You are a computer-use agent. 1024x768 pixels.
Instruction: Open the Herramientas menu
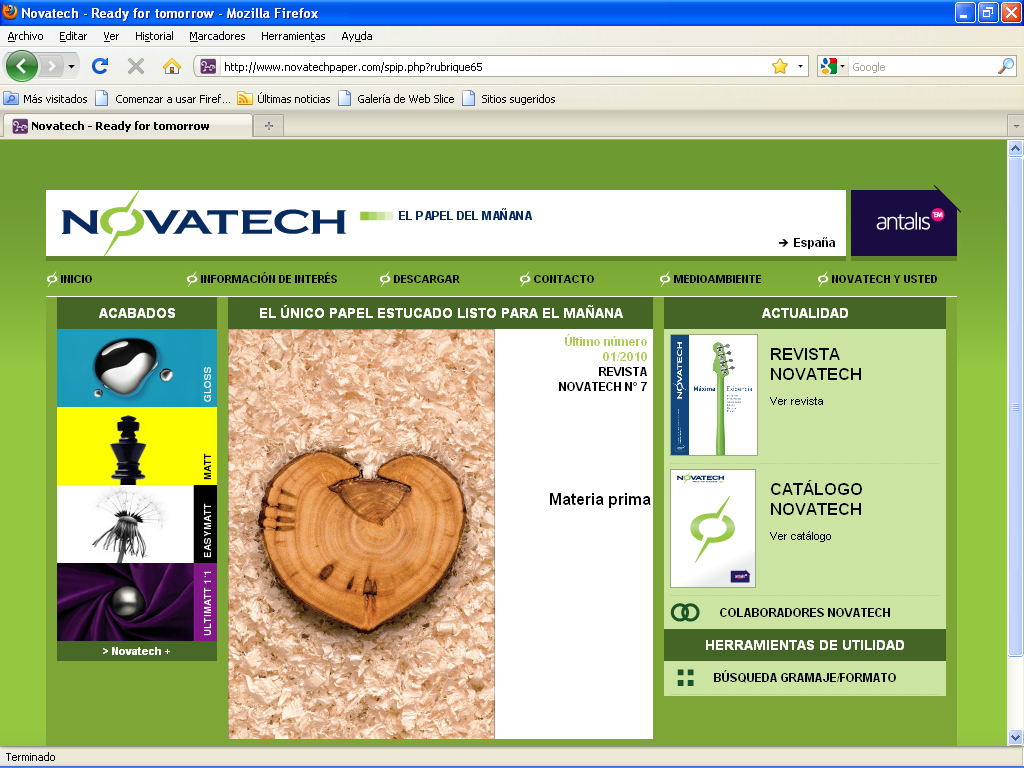[x=293, y=36]
